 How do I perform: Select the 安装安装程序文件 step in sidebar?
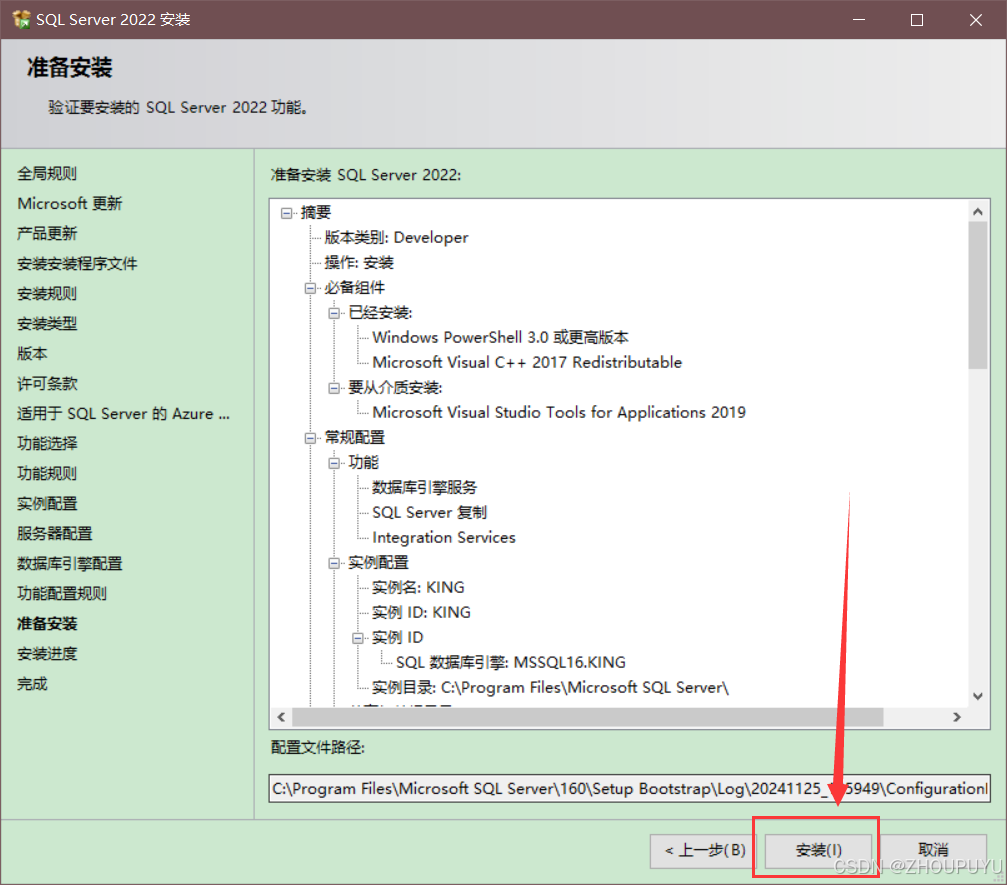[x=77, y=264]
